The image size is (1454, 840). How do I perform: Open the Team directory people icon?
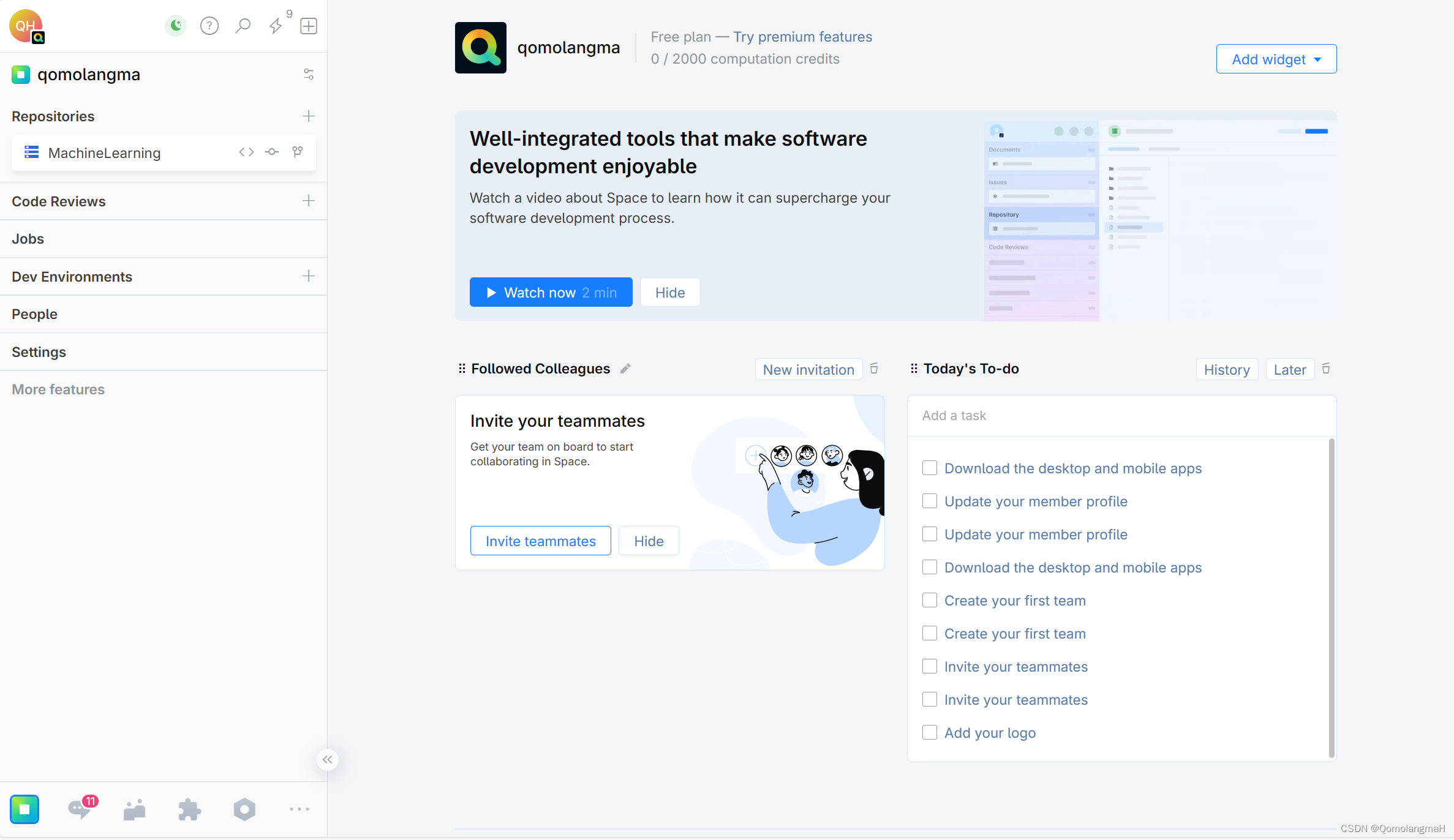pyautogui.click(x=134, y=809)
